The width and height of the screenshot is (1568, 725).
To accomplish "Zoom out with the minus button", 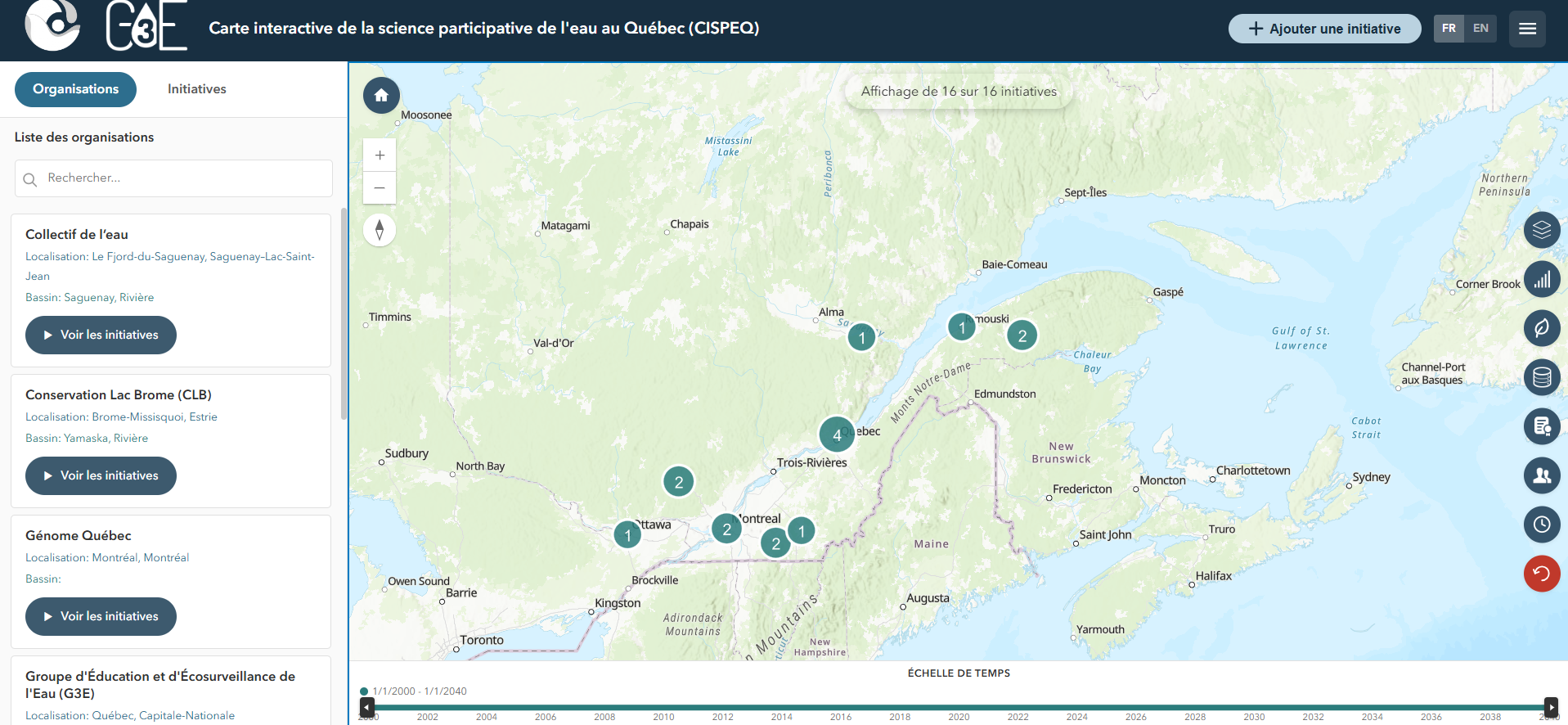I will (x=380, y=188).
